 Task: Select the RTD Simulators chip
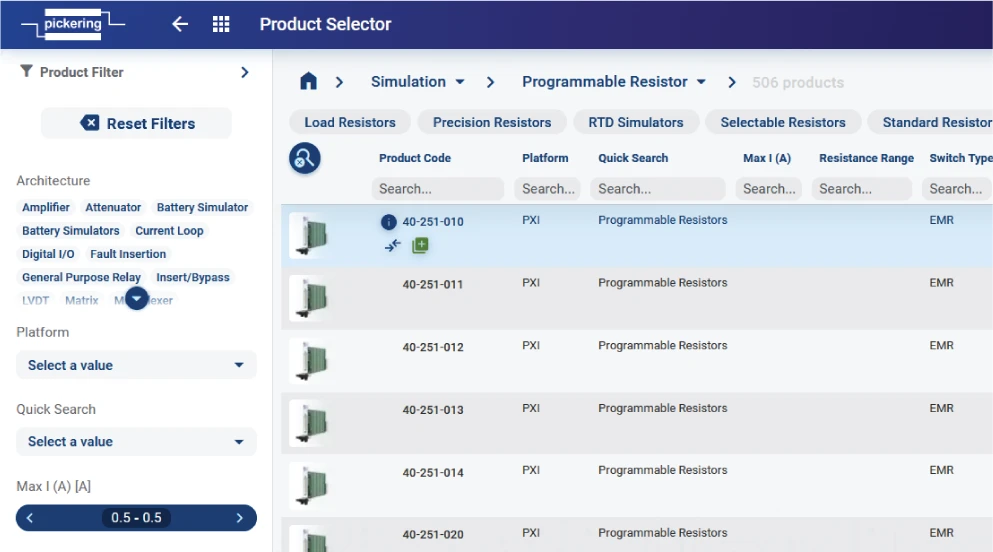click(636, 122)
